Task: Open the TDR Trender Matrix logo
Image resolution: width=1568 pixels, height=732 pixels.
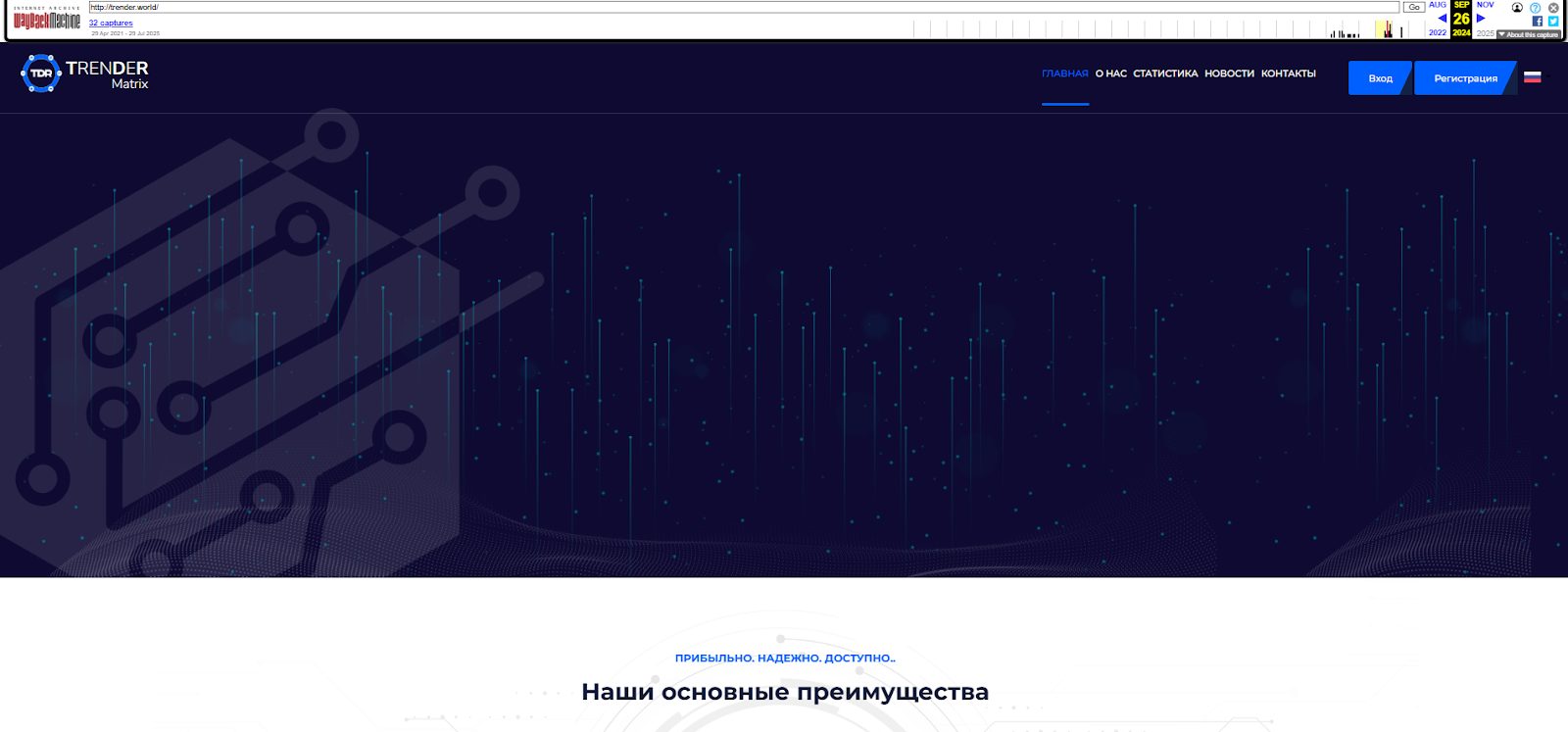Action: coord(84,74)
